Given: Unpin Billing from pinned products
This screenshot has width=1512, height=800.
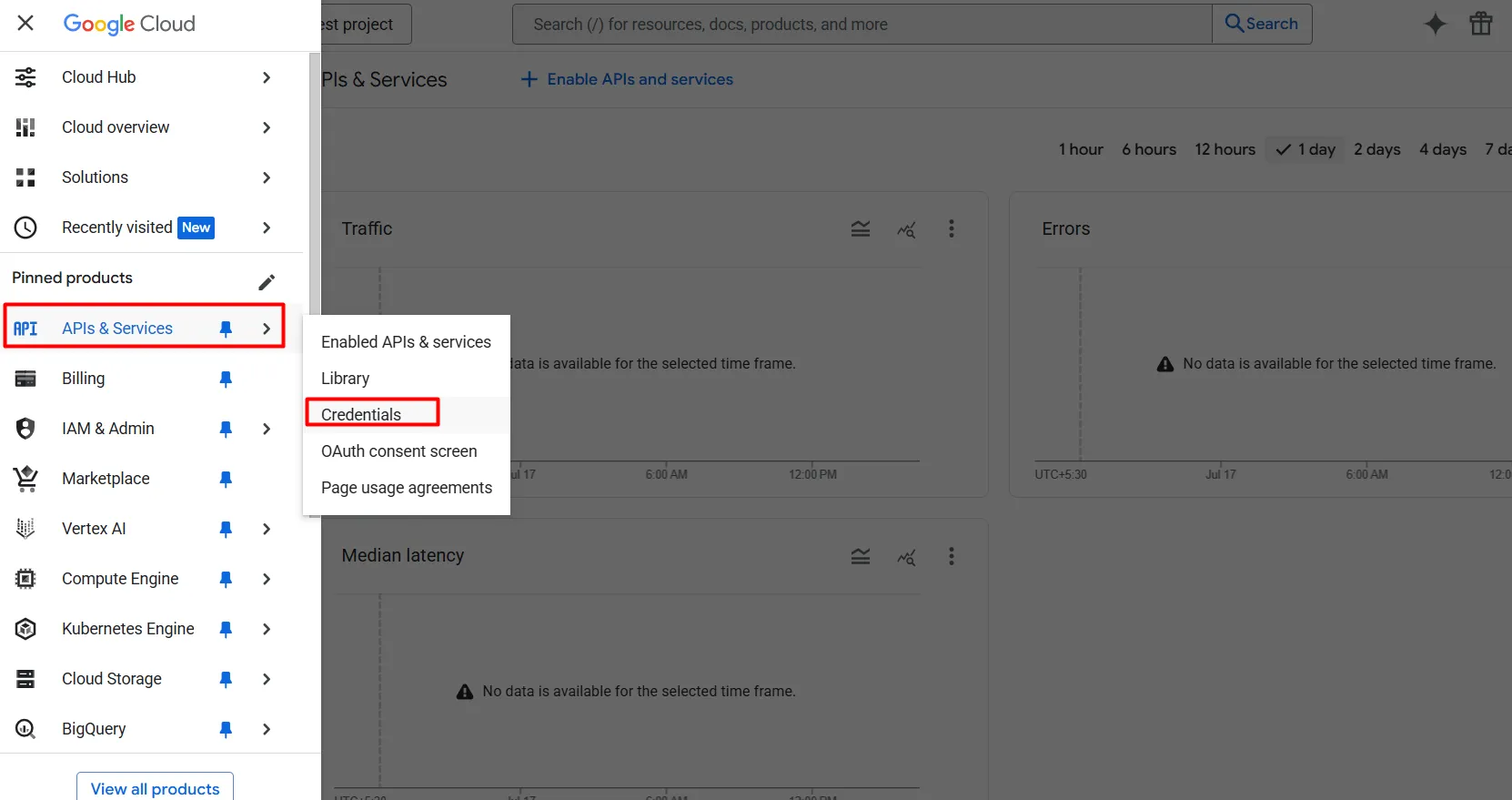Looking at the screenshot, I should (226, 379).
